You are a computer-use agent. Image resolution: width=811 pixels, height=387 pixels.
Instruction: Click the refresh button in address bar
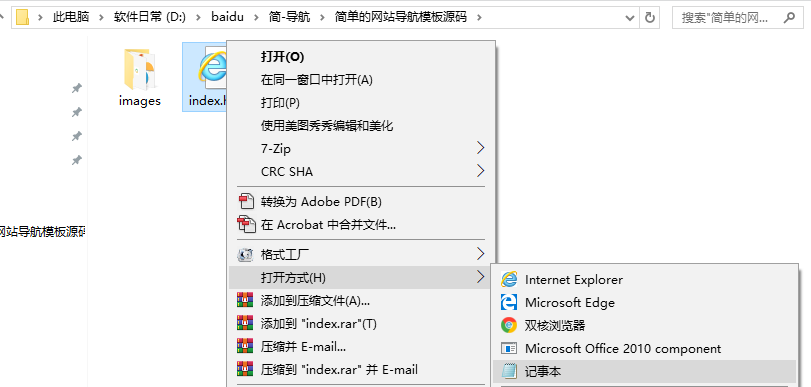pos(649,18)
